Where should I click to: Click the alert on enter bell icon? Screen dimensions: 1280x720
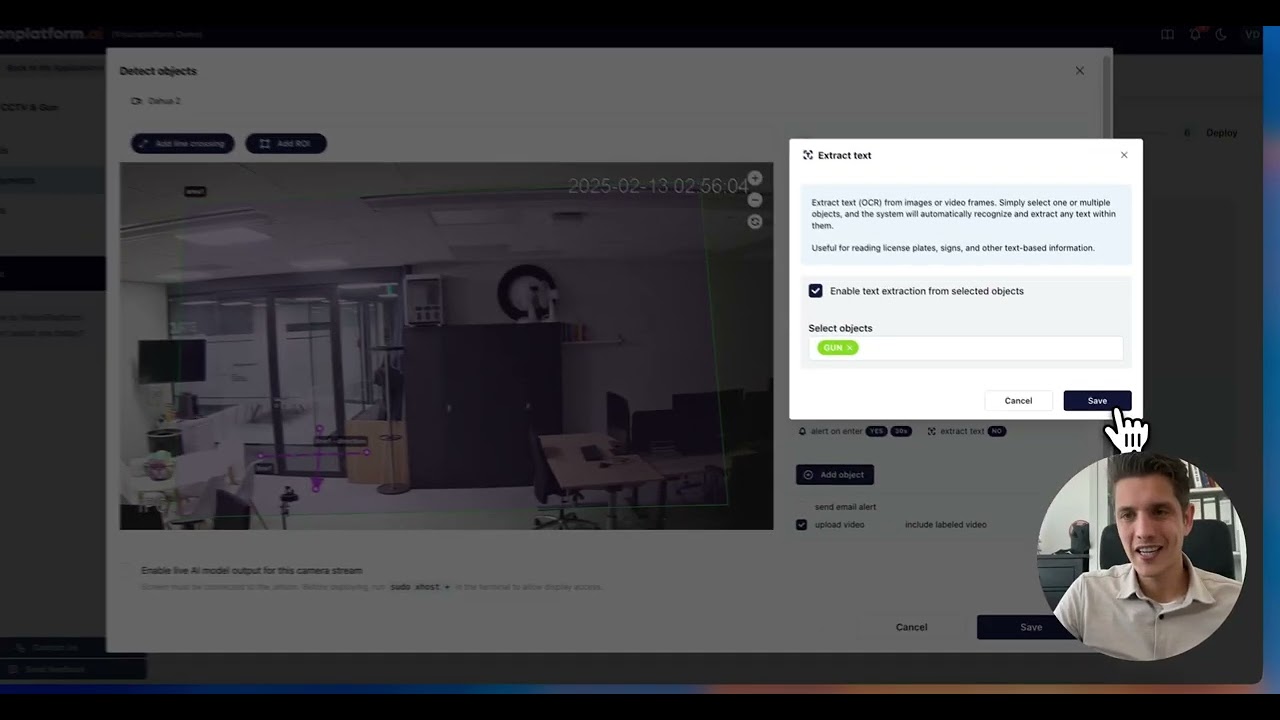[x=802, y=432]
